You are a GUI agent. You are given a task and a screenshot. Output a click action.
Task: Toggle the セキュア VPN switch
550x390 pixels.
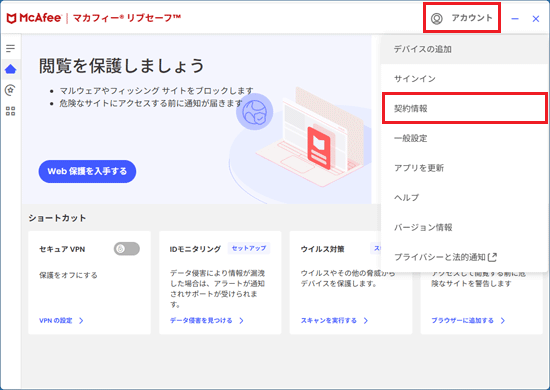point(127,249)
